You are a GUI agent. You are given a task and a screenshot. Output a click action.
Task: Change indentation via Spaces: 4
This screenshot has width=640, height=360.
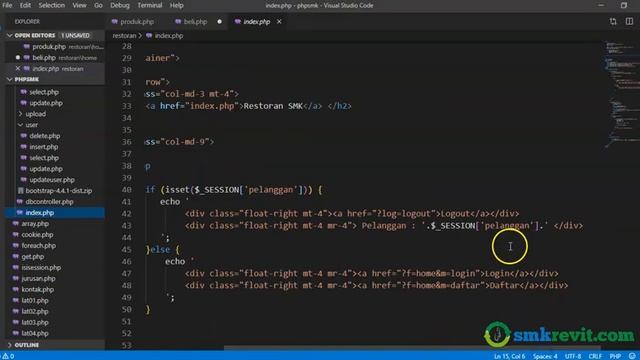click(545, 356)
